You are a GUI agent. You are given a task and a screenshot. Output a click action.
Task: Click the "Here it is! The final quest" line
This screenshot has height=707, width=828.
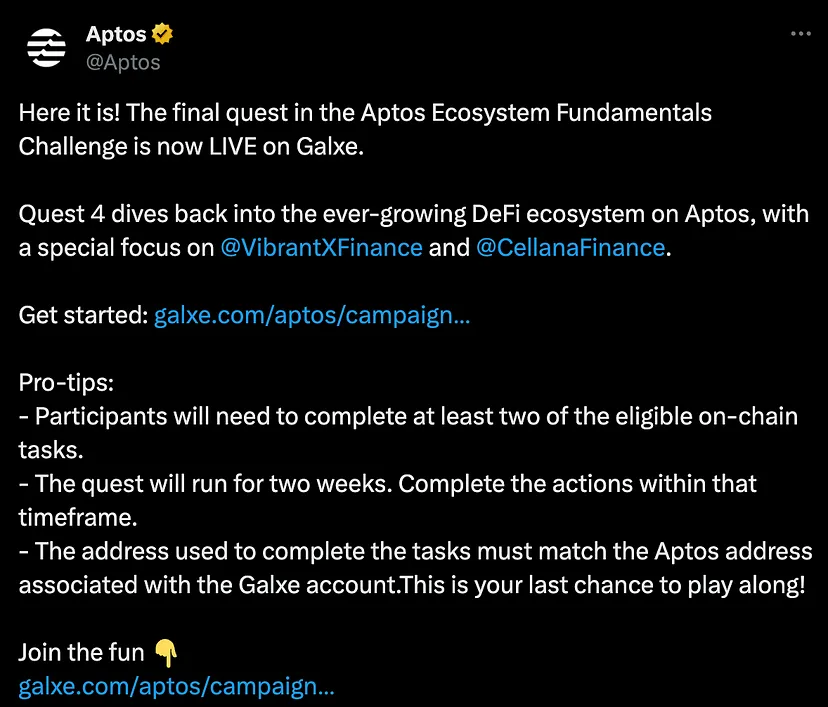[x=365, y=113]
